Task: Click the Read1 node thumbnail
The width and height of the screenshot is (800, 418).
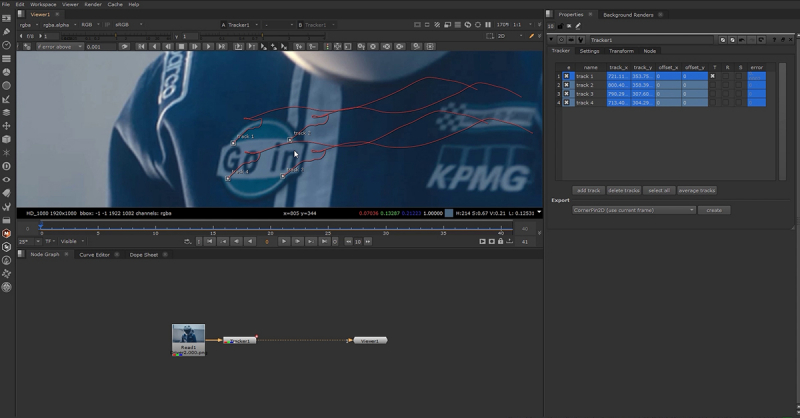Action: (188, 334)
